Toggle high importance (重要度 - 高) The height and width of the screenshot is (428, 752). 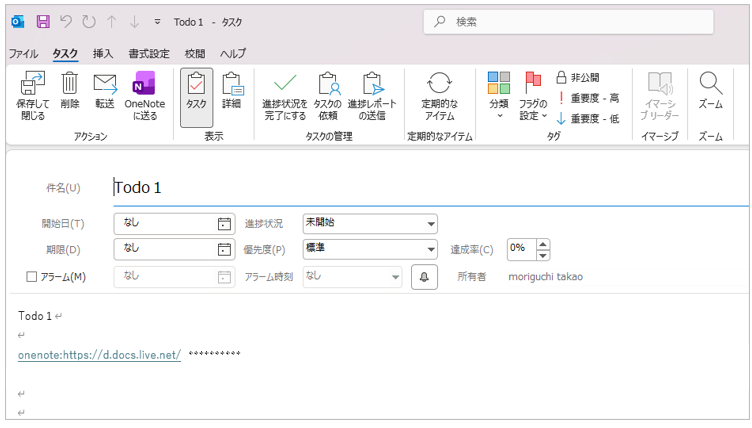(588, 98)
